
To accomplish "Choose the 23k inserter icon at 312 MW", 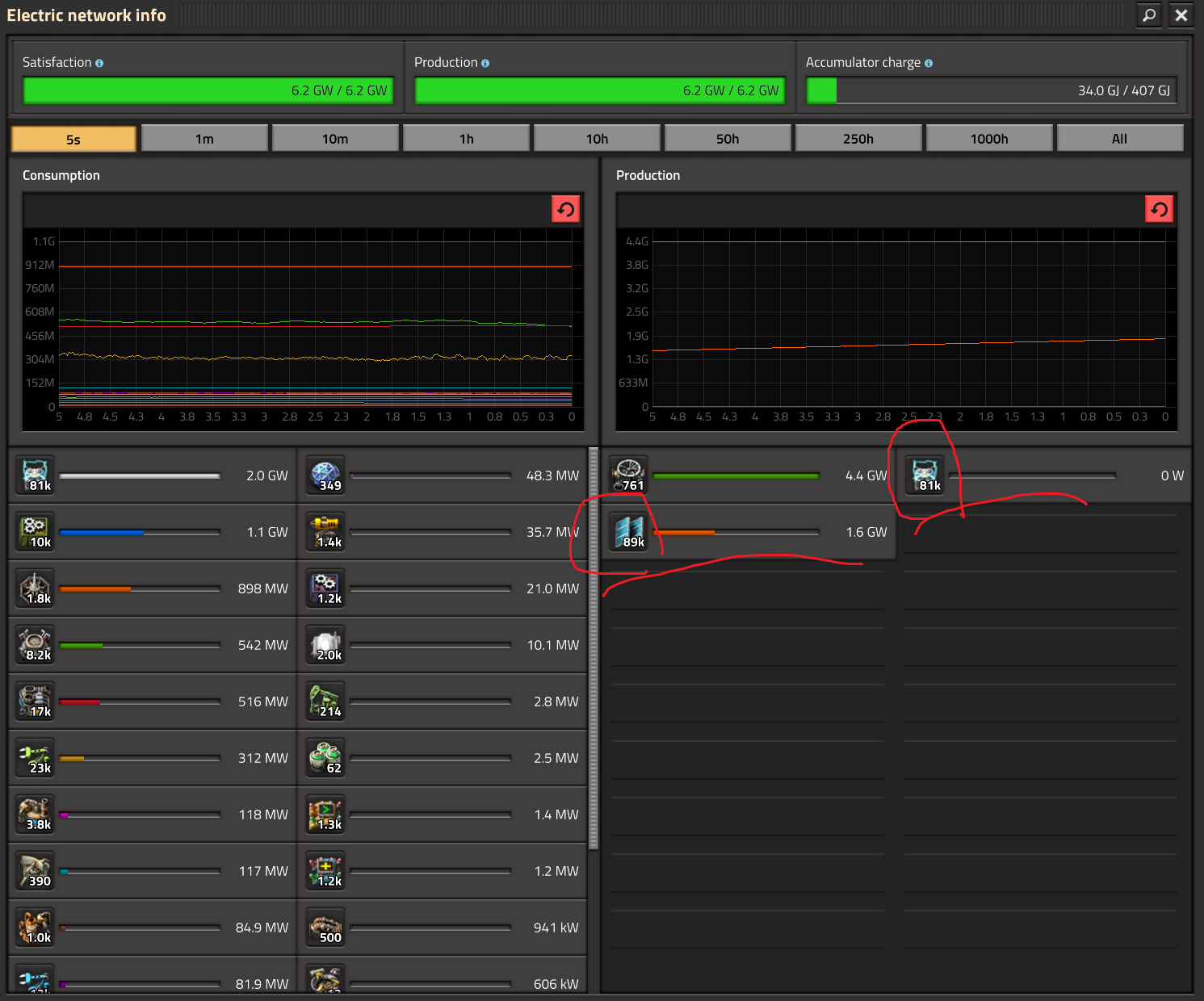I will (36, 758).
